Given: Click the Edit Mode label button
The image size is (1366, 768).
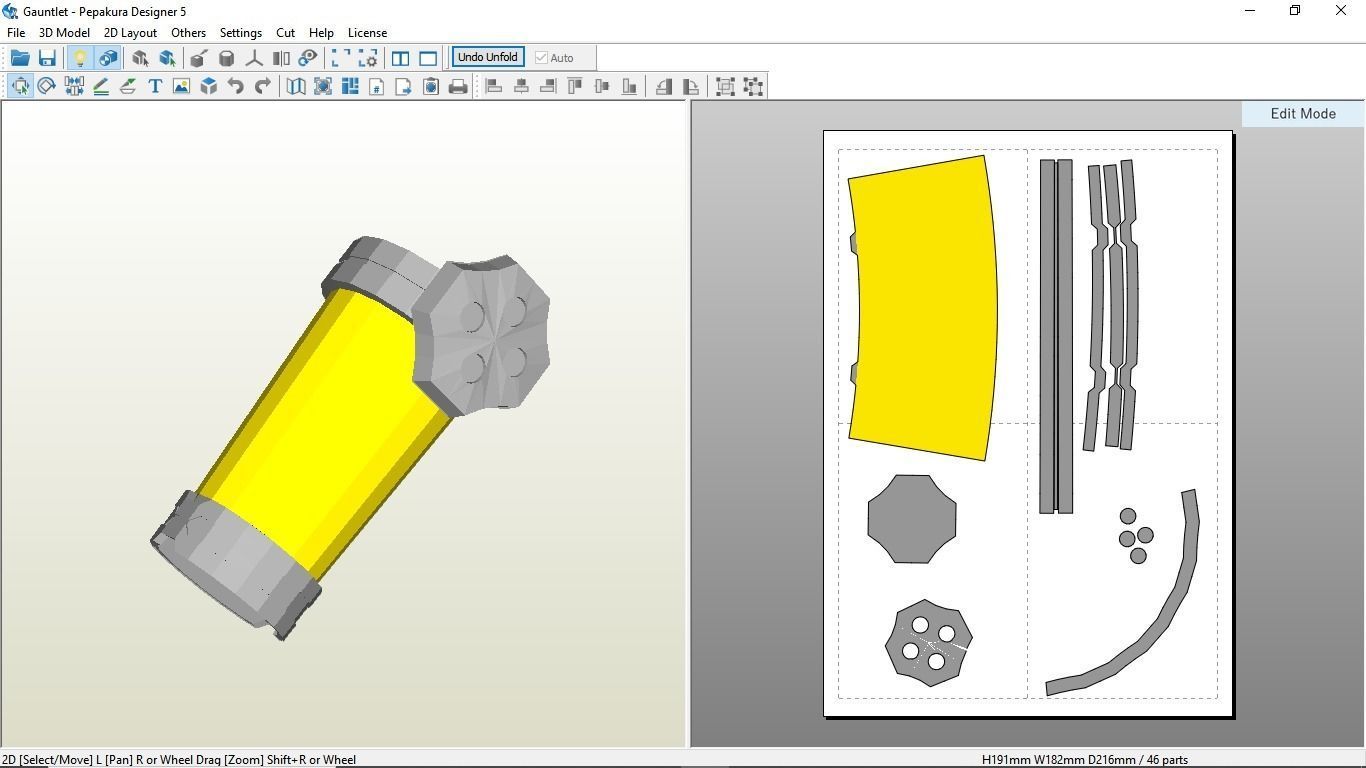Looking at the screenshot, I should (1302, 114).
